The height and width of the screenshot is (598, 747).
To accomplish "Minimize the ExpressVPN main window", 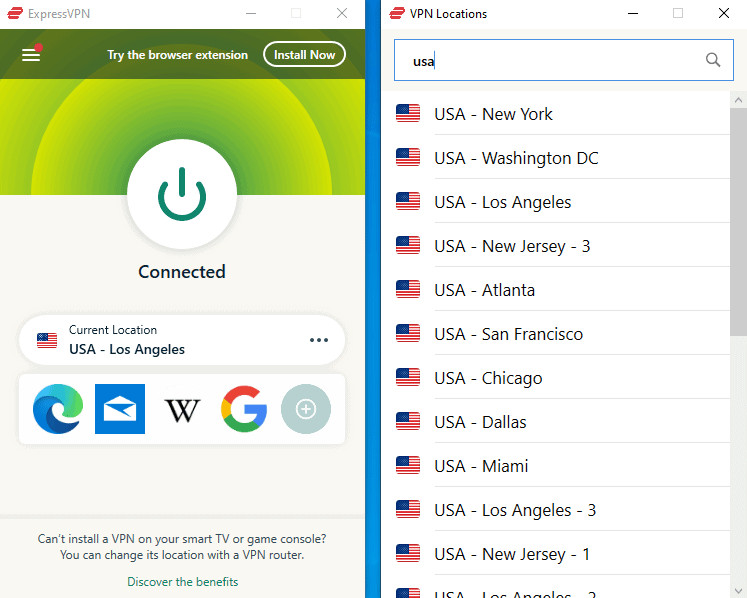I will (251, 13).
